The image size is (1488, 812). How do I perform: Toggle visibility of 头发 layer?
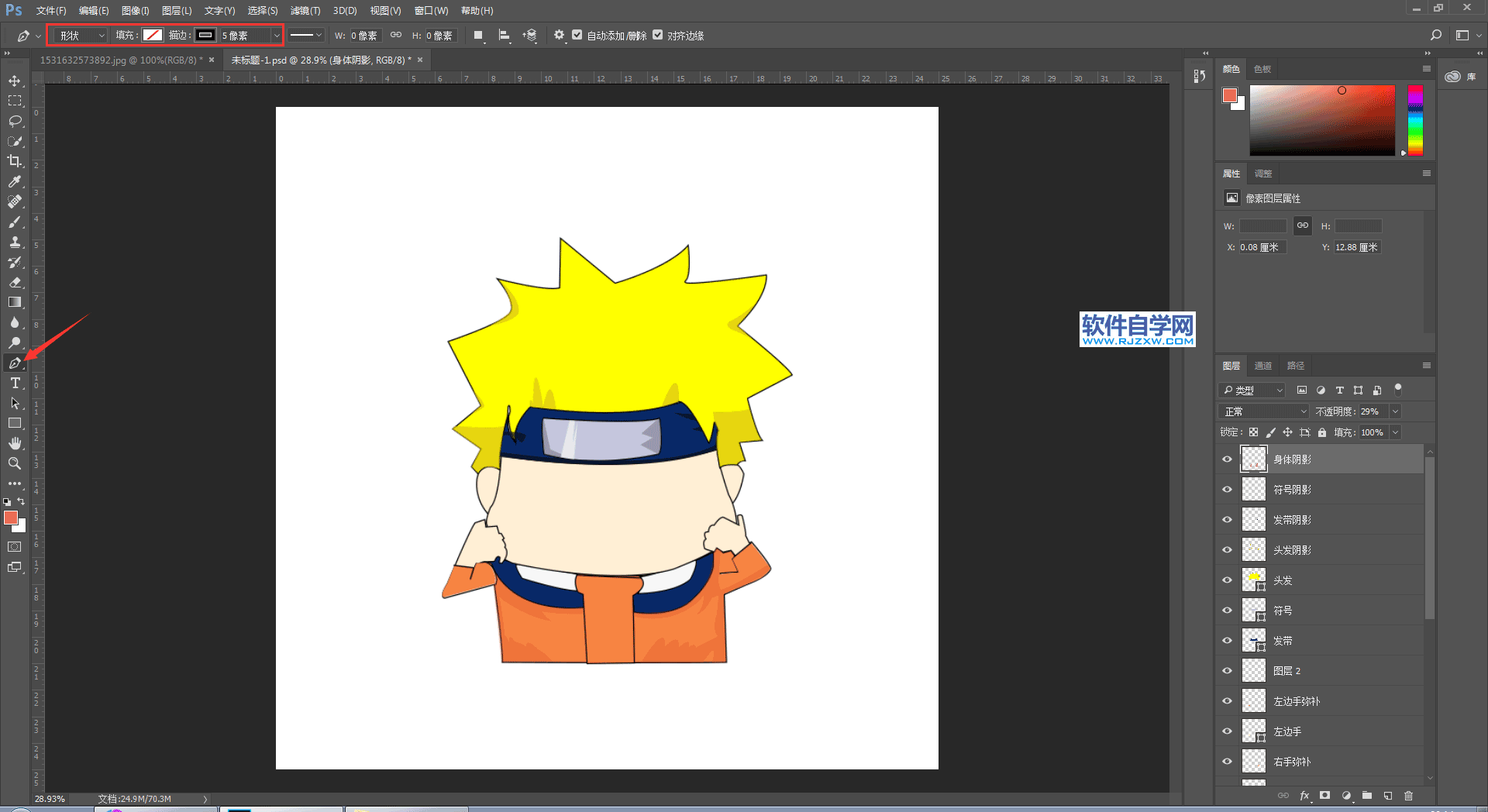tap(1227, 580)
